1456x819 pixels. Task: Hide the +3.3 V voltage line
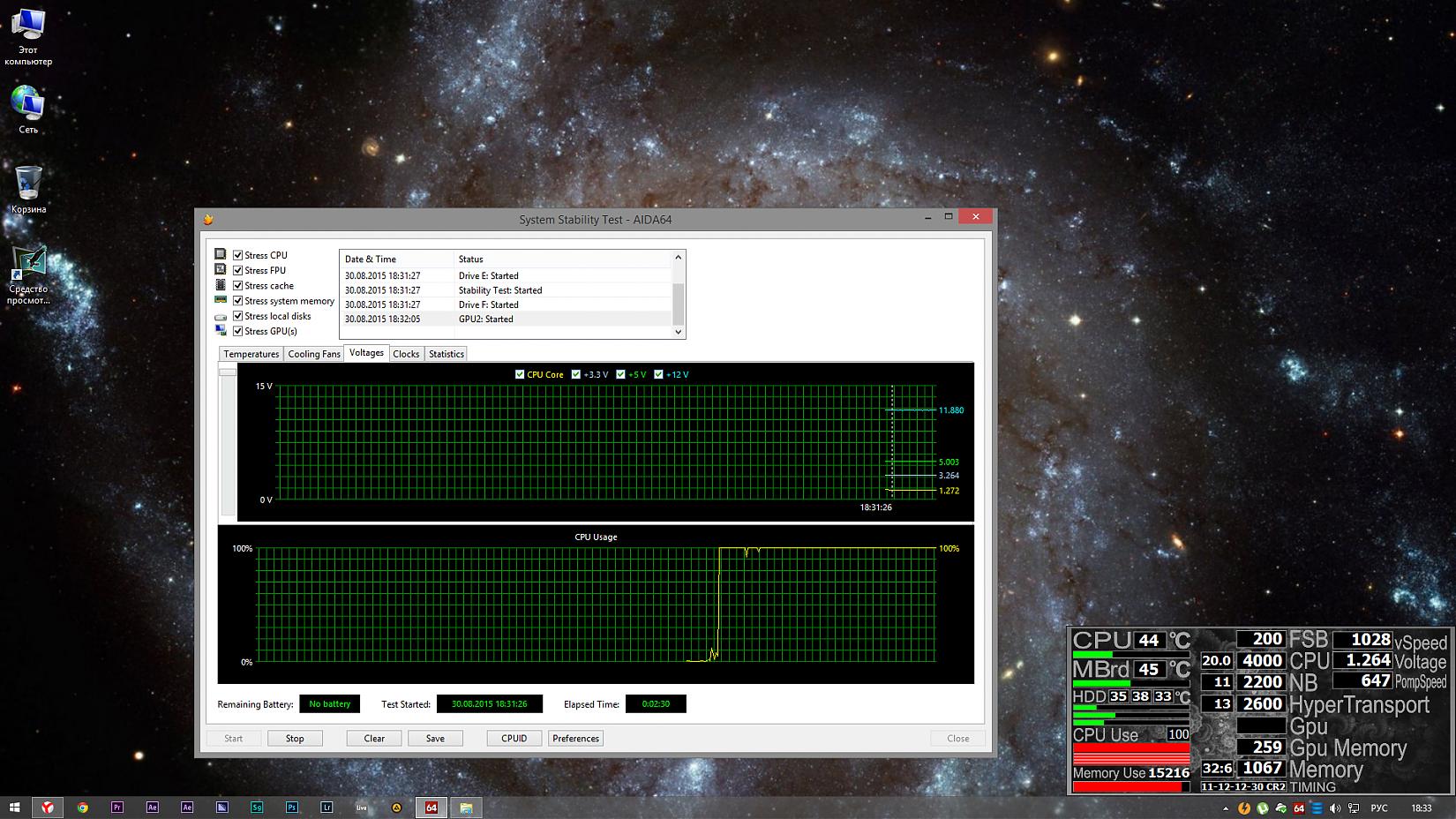pos(576,374)
